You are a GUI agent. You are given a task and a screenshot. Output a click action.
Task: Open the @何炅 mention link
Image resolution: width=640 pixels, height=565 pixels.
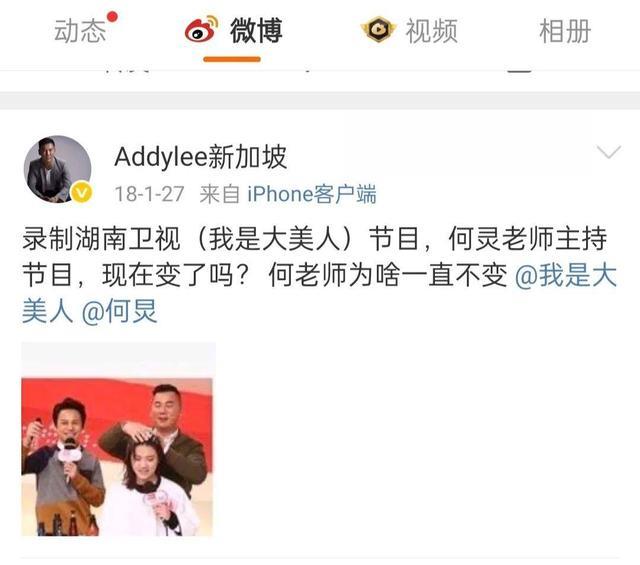pos(119,312)
